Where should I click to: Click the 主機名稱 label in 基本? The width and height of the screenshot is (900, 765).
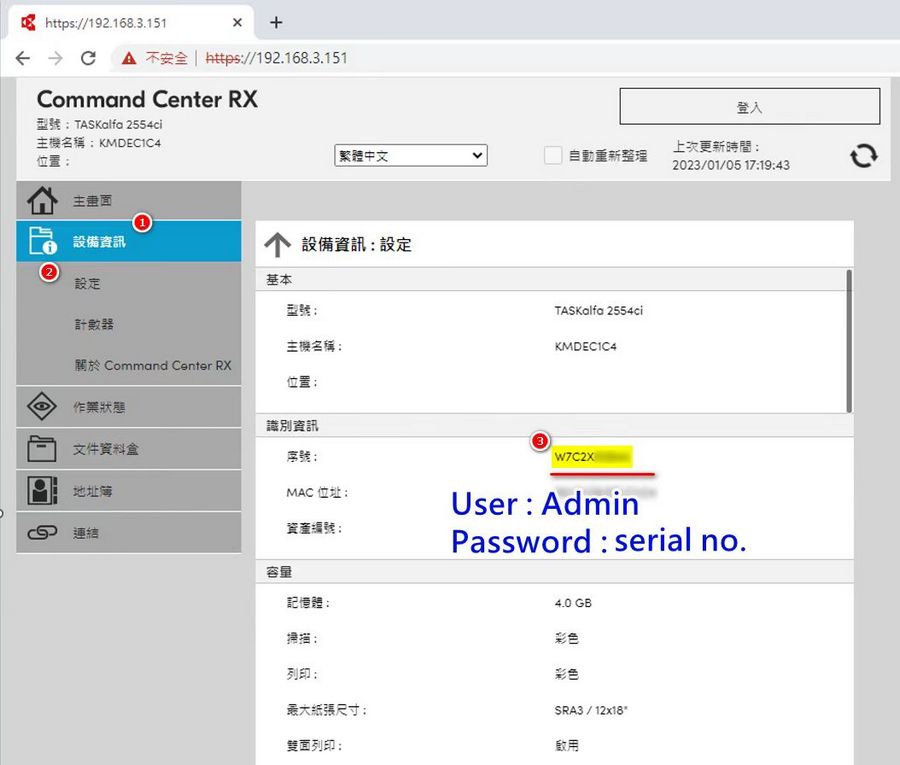pyautogui.click(x=315, y=346)
